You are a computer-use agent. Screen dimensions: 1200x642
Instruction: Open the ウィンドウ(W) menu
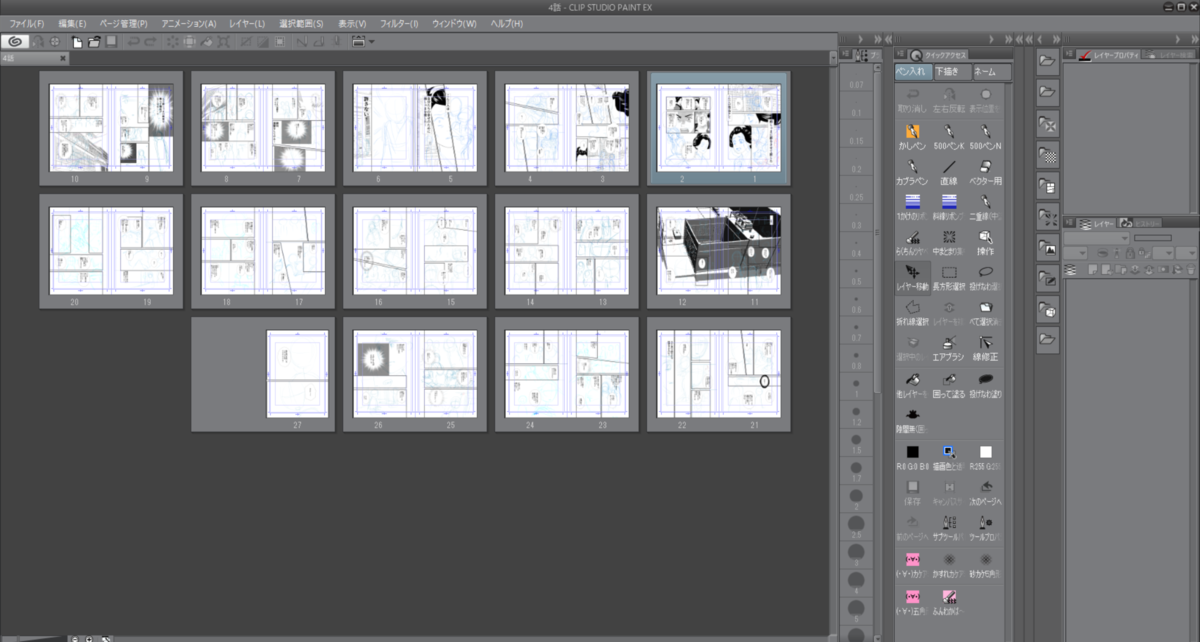pyautogui.click(x=454, y=23)
